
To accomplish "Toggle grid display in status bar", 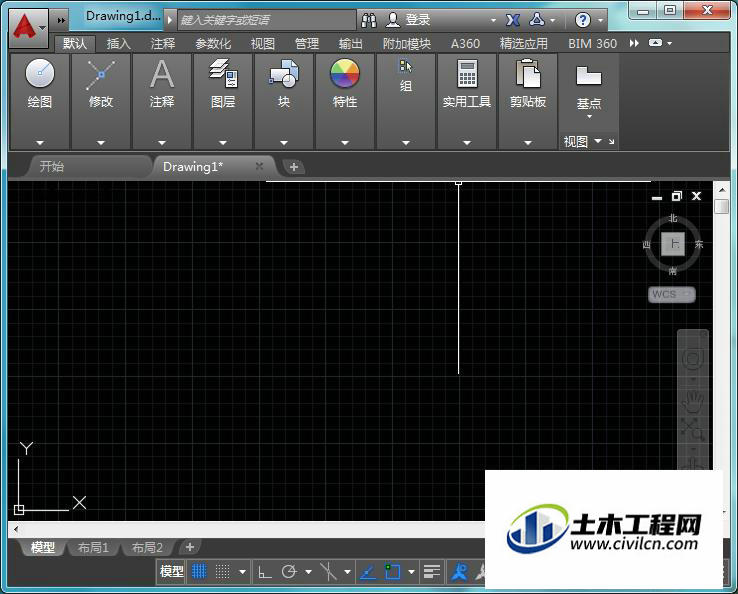I will click(x=199, y=572).
